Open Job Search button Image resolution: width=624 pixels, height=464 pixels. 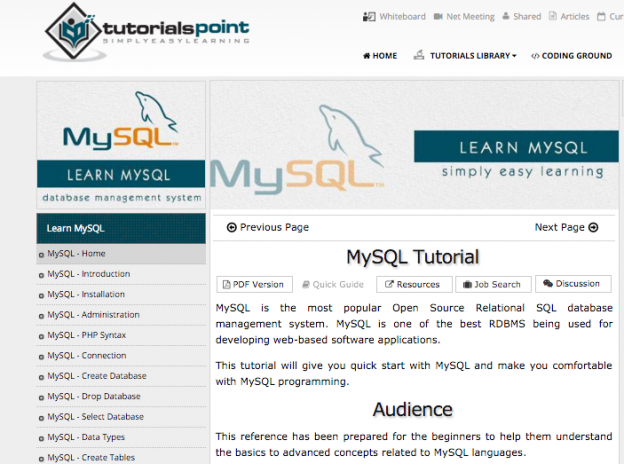pos(493,285)
